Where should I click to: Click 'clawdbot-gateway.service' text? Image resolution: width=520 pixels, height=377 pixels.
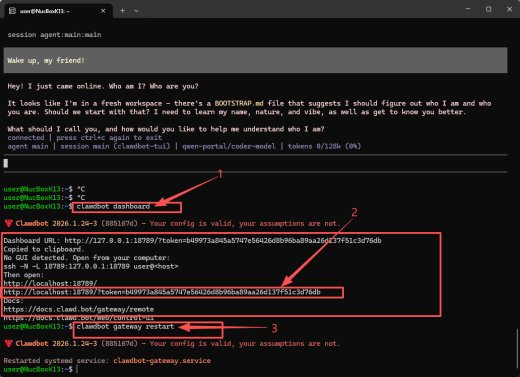point(162,361)
